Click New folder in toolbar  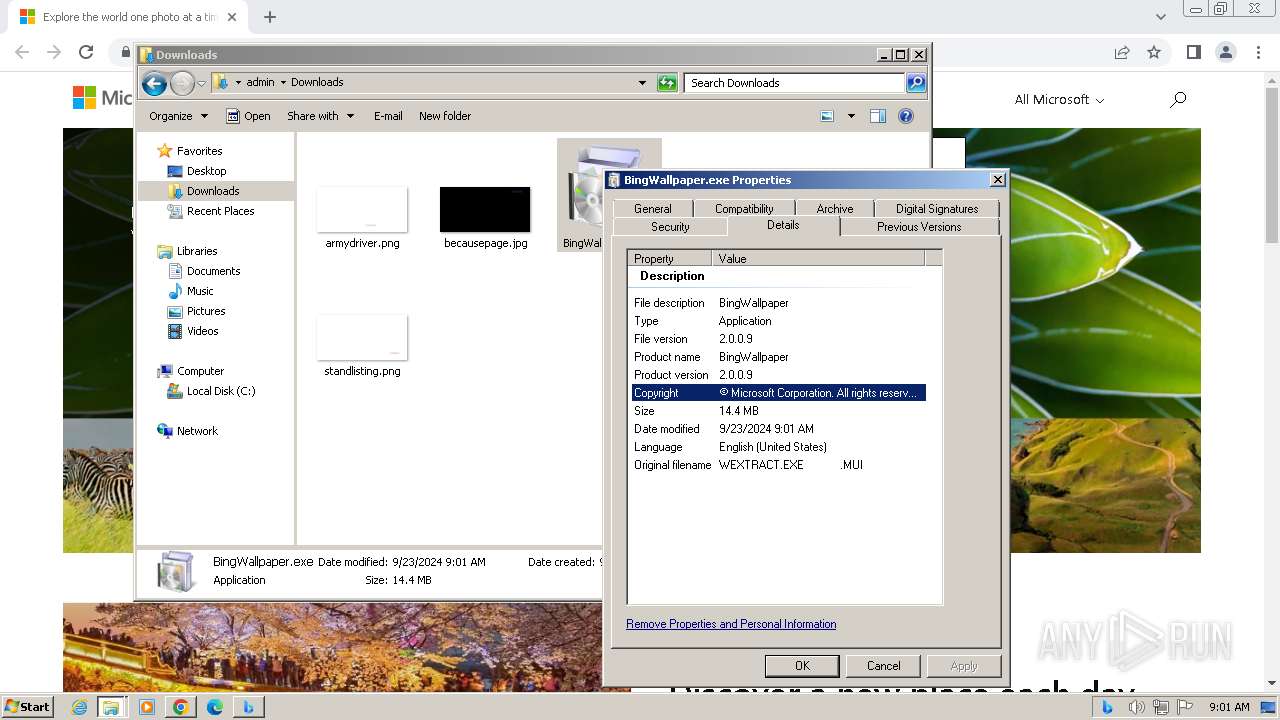coord(445,116)
